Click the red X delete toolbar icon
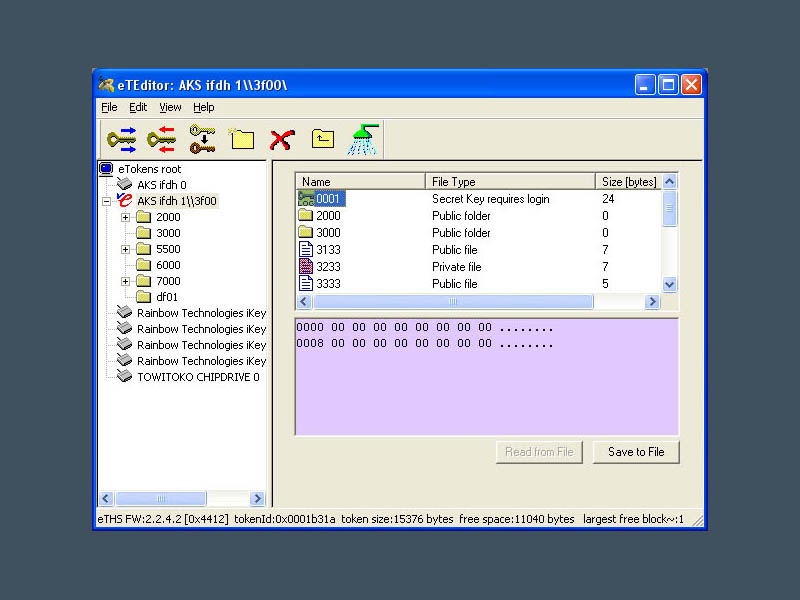 (x=282, y=140)
